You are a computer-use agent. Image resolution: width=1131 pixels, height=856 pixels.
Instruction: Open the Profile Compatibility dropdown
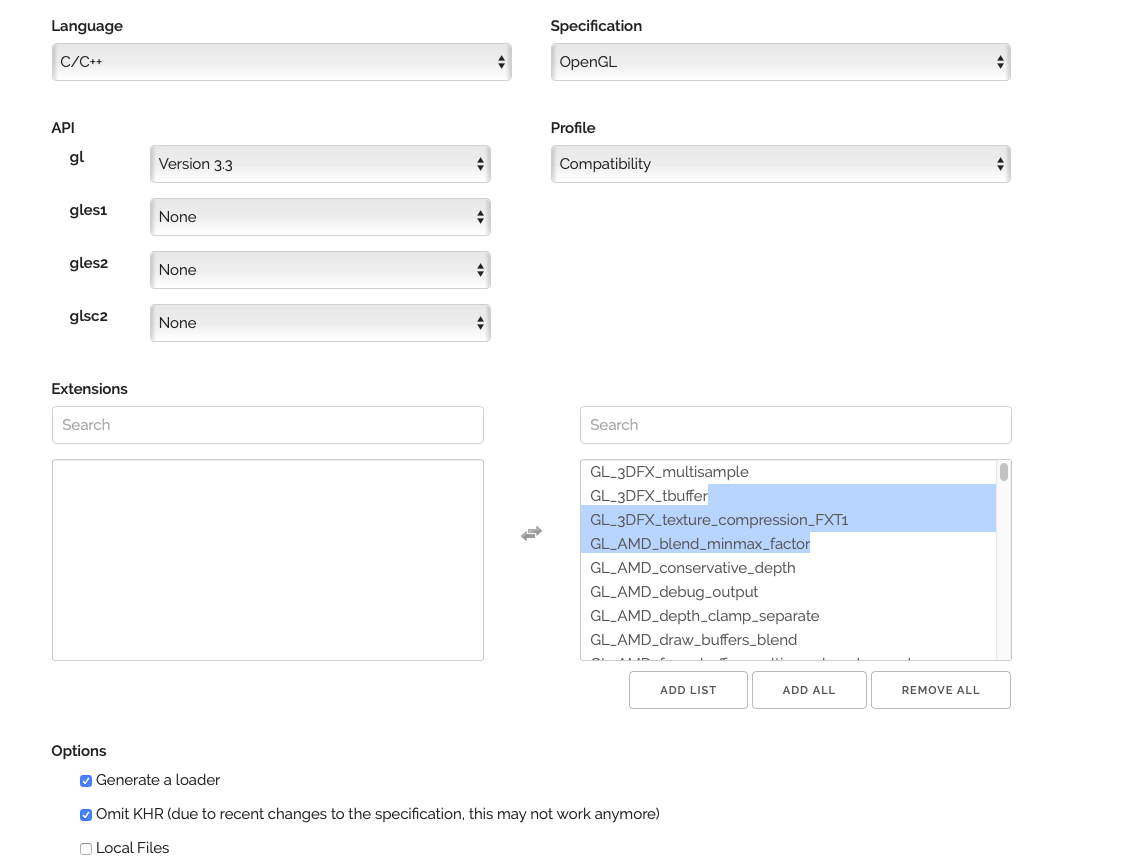click(780, 164)
